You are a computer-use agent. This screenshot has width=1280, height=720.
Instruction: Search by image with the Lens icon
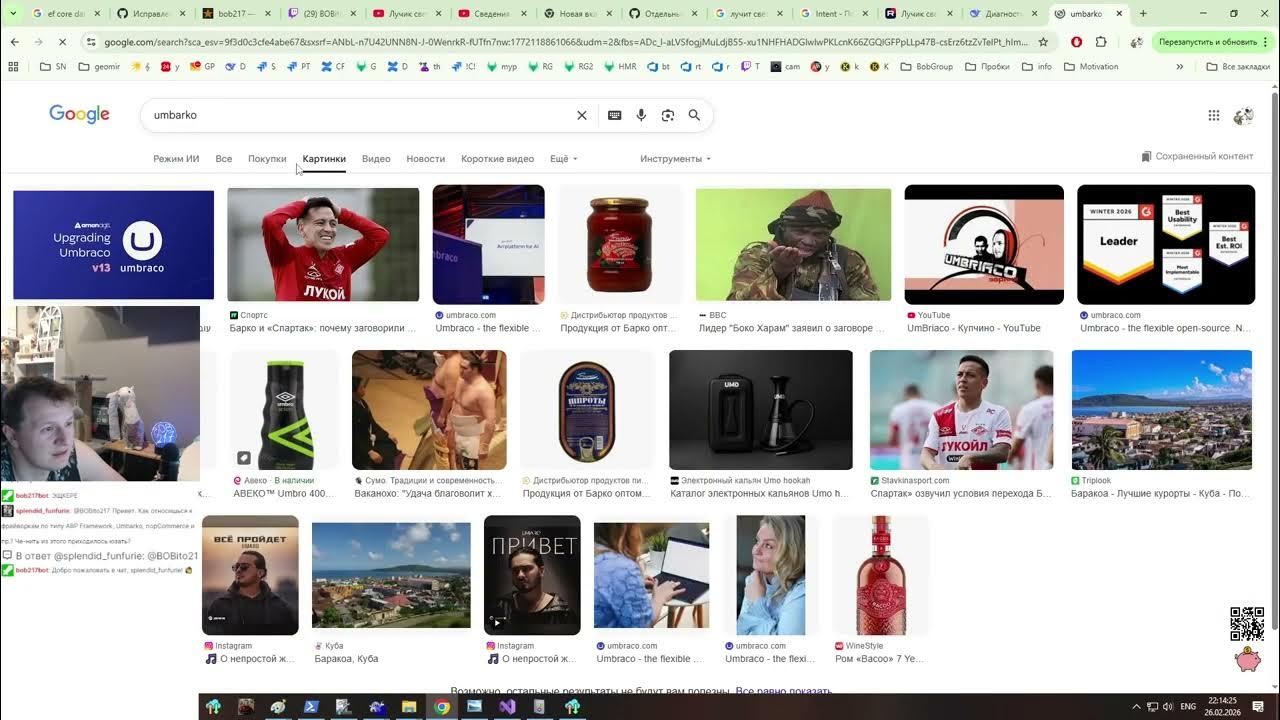[x=668, y=115]
